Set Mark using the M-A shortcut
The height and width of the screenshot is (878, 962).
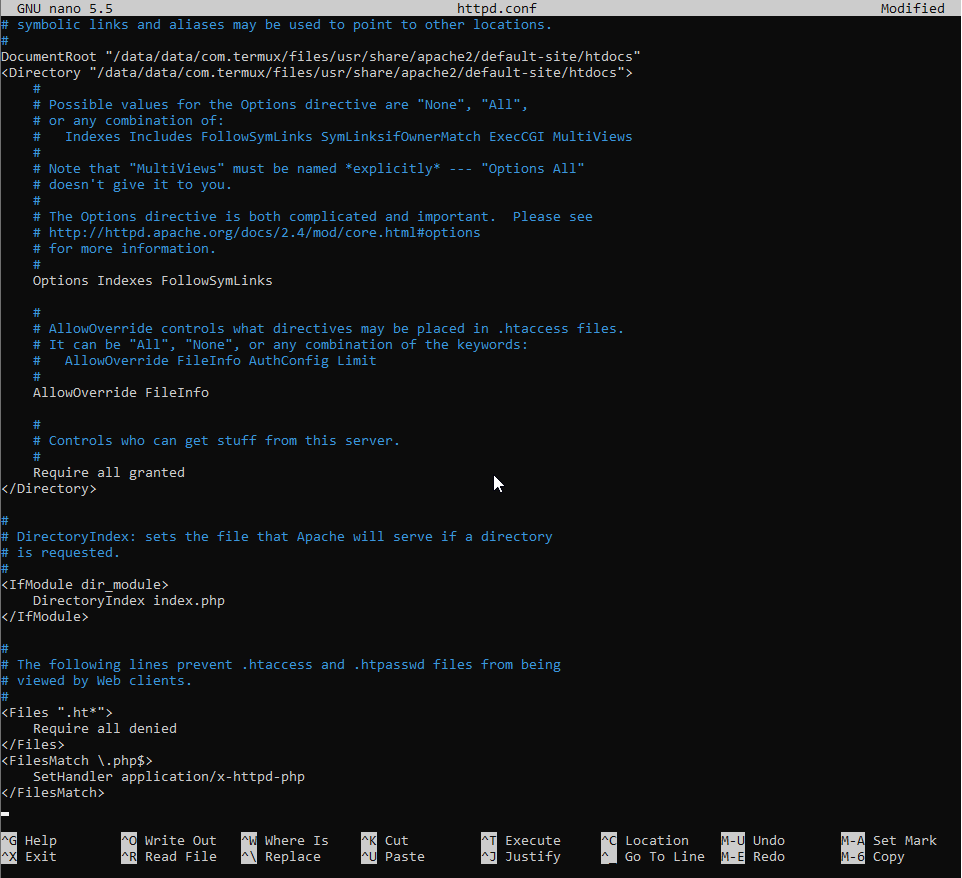pos(892,840)
